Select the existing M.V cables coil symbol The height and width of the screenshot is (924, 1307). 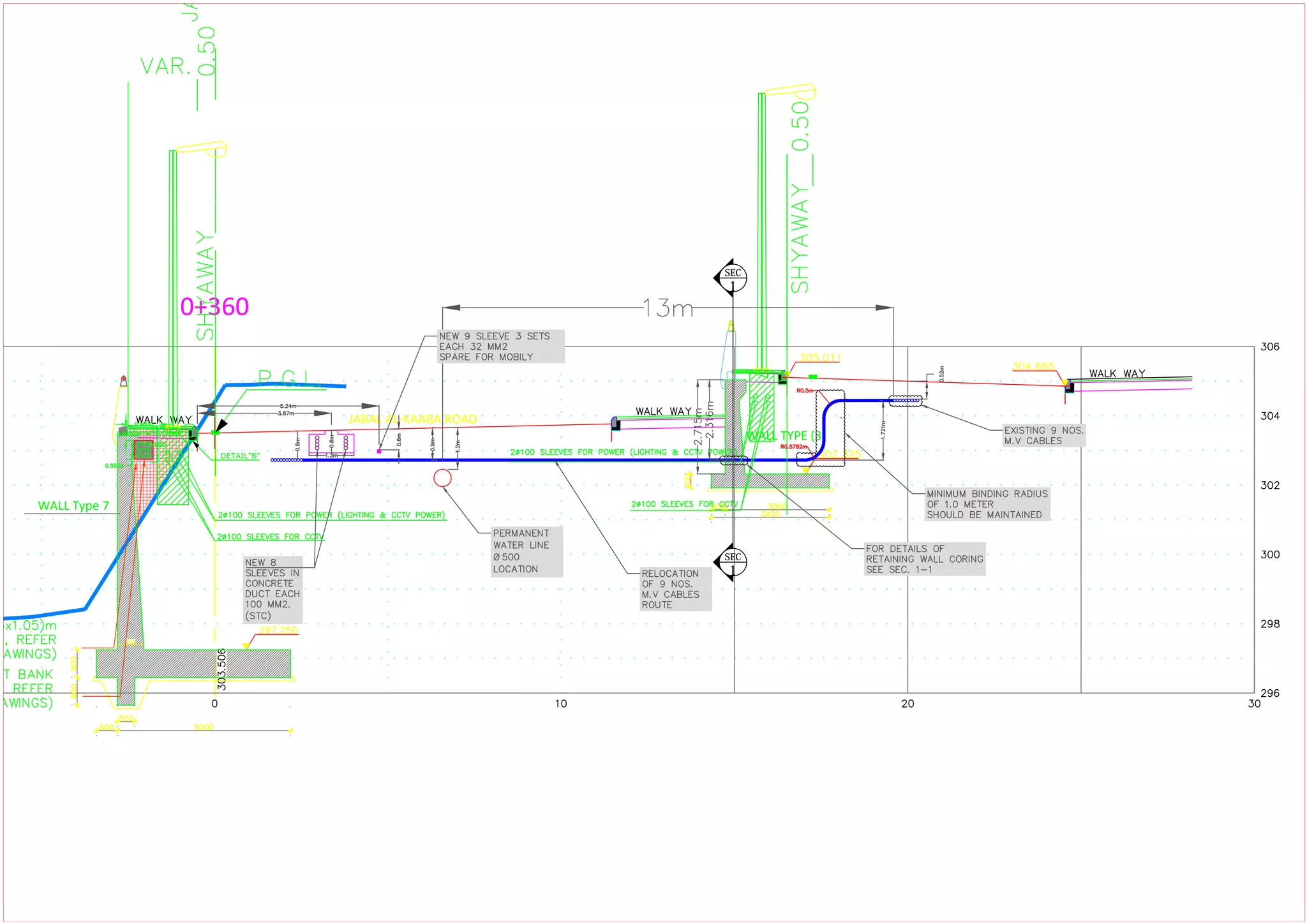pos(905,401)
